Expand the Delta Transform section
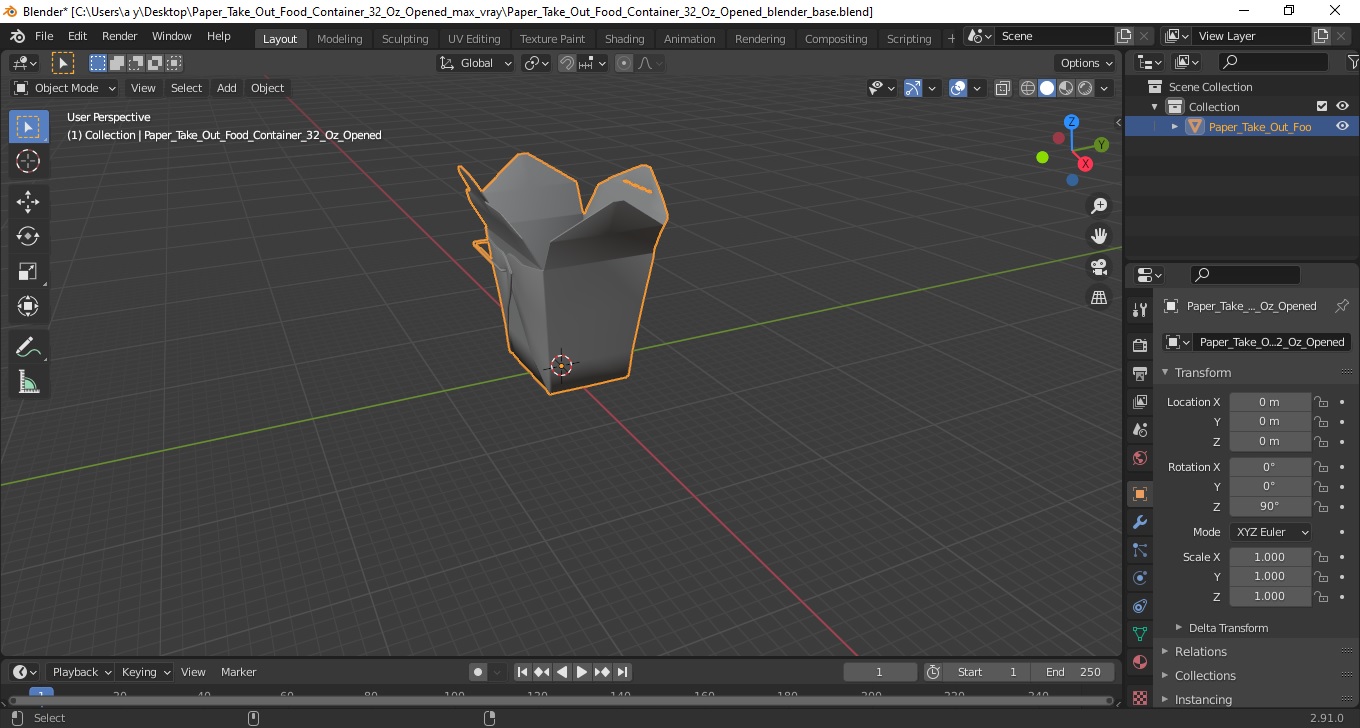Screen dimensions: 1360x728 point(1228,628)
